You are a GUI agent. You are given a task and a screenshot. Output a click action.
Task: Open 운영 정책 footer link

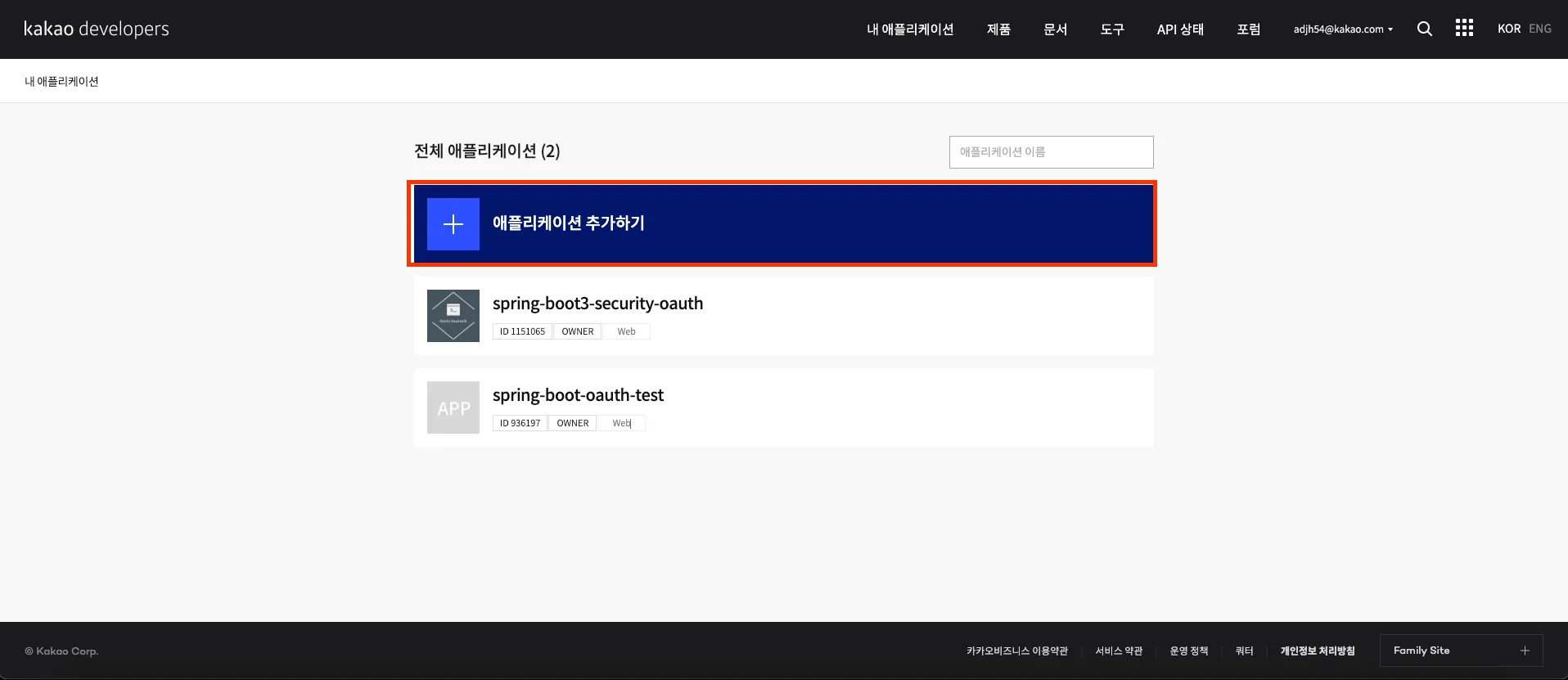coord(1189,651)
